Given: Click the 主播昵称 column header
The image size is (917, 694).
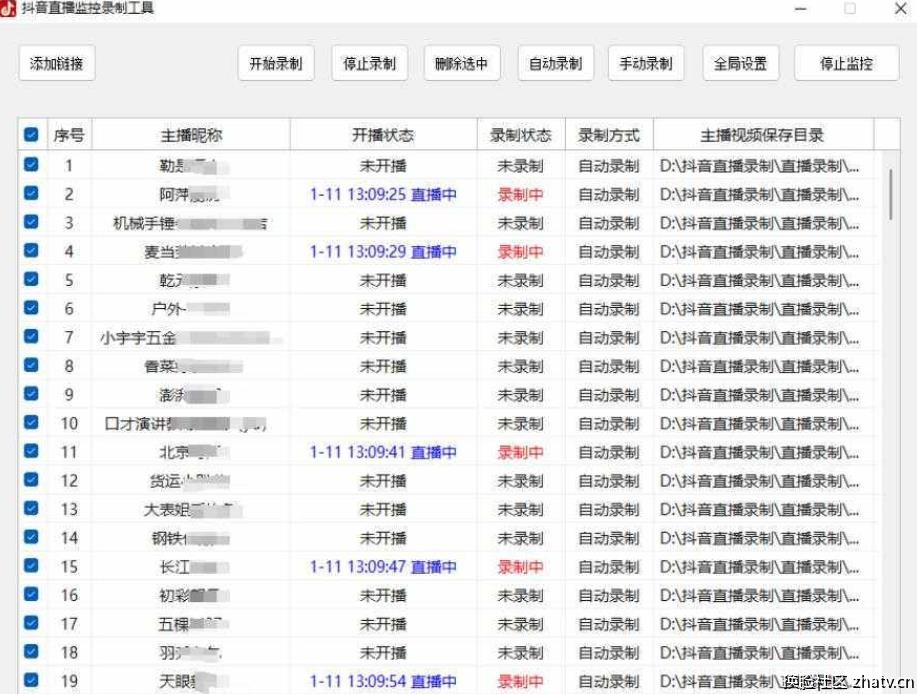Looking at the screenshot, I should coord(191,135).
